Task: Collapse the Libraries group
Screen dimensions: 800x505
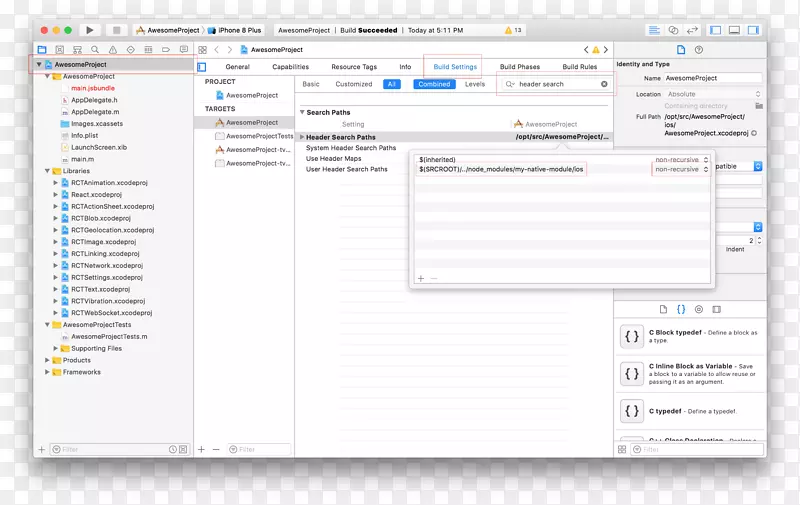Action: point(40,171)
